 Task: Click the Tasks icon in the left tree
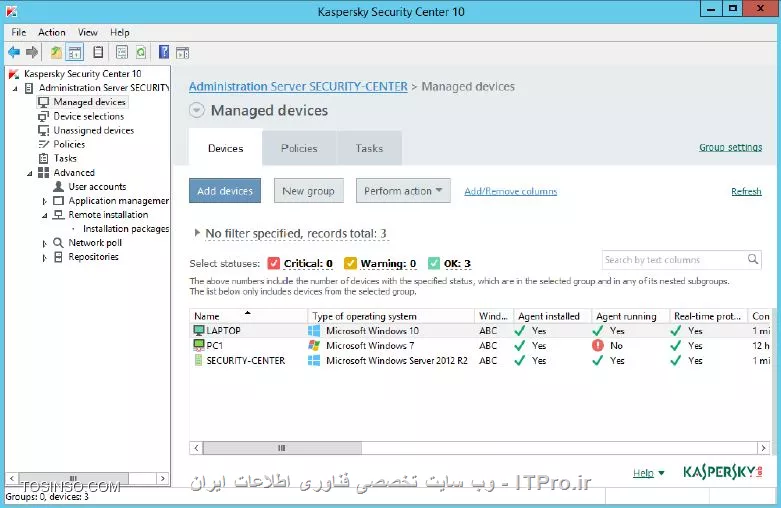[x=44, y=158]
